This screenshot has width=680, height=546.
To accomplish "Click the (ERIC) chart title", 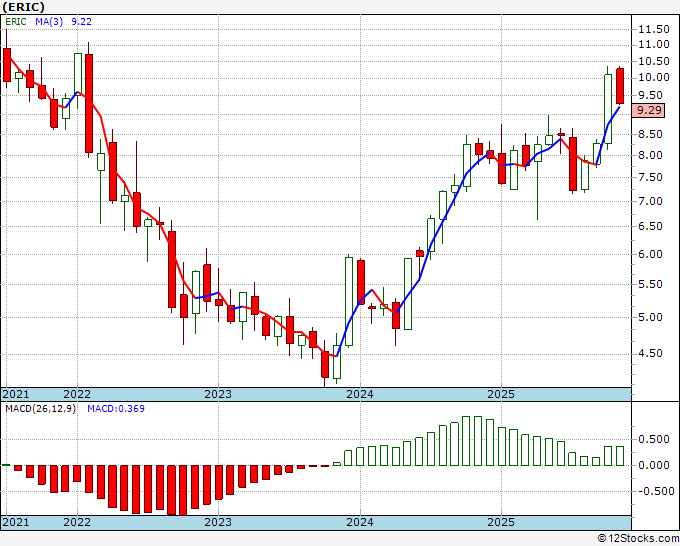I will pos(23,7).
